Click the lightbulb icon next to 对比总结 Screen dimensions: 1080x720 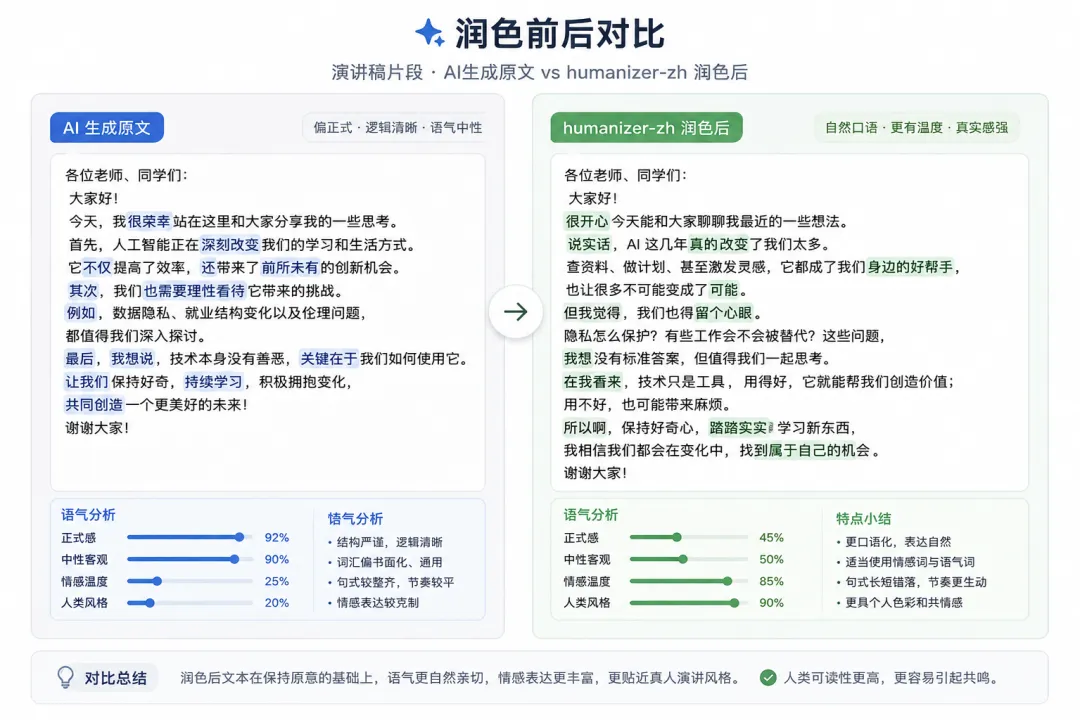[x=65, y=677]
